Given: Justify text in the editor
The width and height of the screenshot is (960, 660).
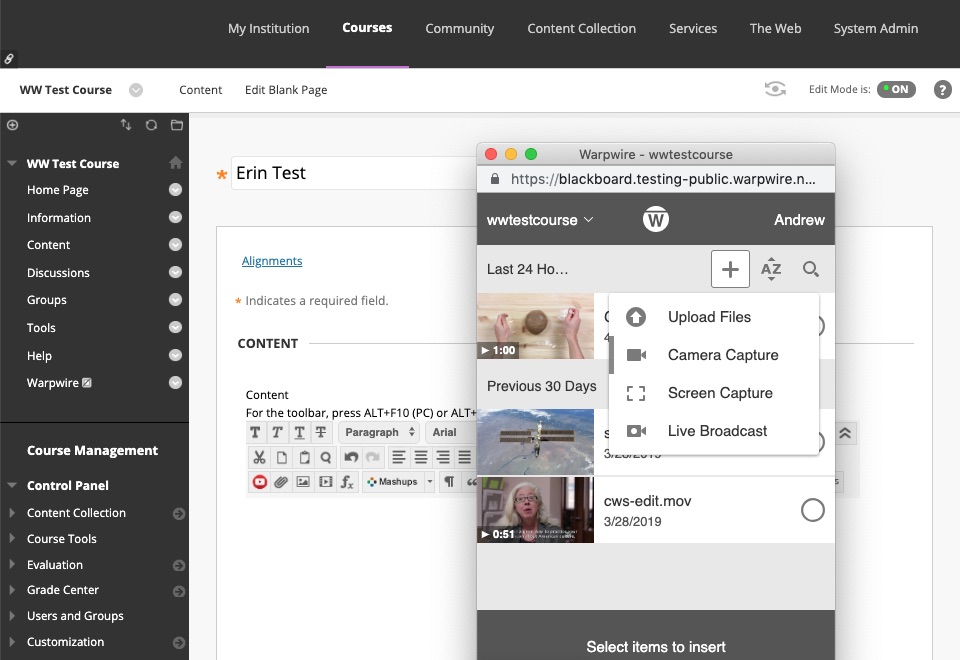Looking at the screenshot, I should click(x=465, y=457).
